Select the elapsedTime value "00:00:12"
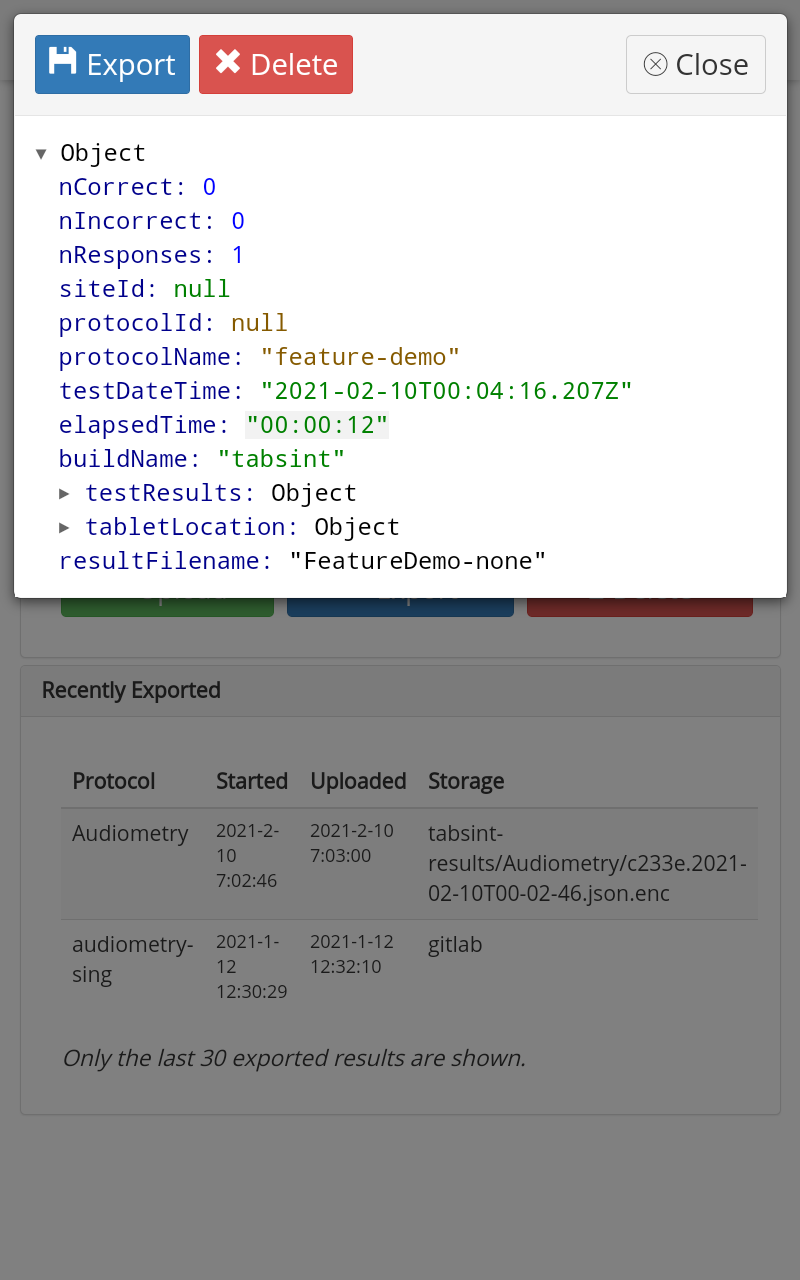 pyautogui.click(x=317, y=425)
